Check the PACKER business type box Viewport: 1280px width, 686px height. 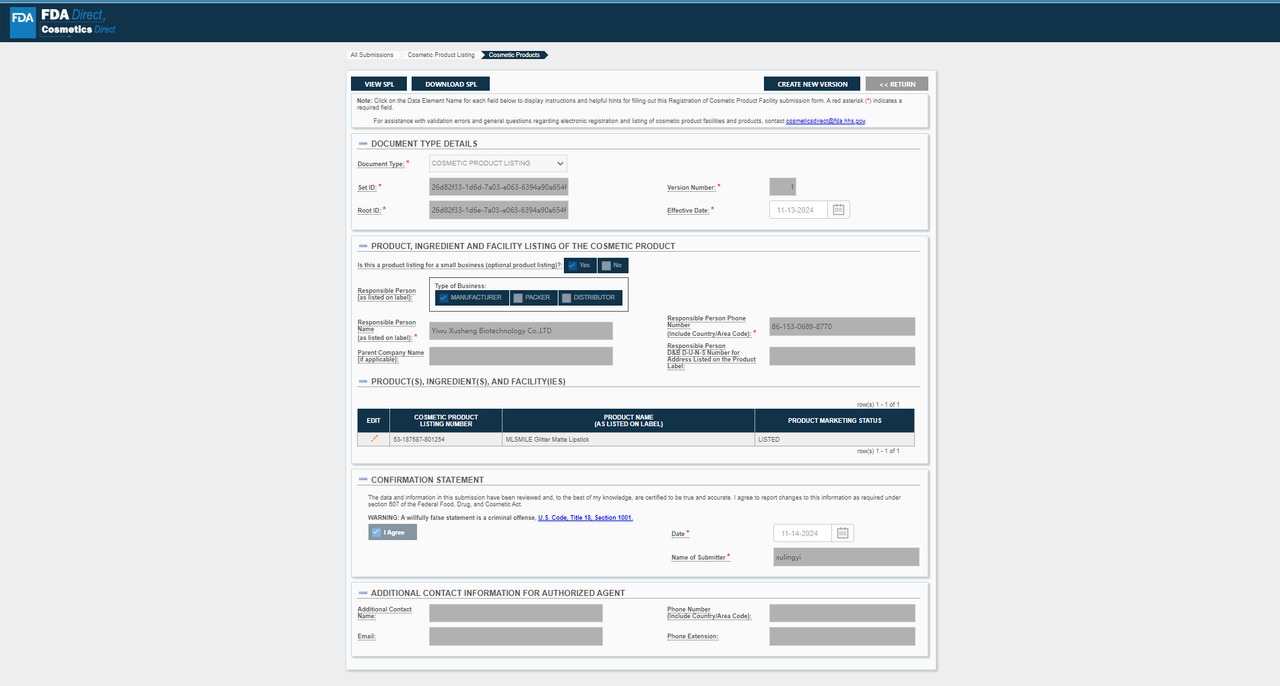coord(517,298)
